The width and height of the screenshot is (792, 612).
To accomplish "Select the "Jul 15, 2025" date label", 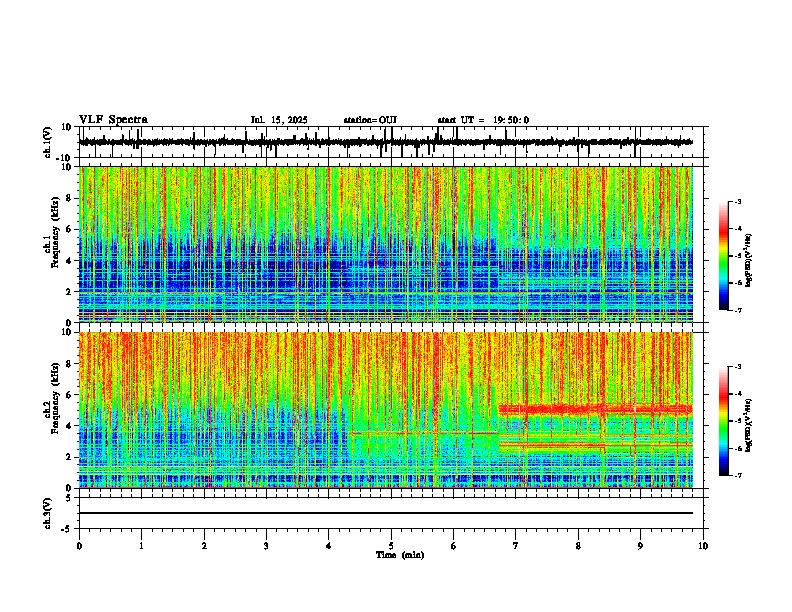I will tap(279, 120).
